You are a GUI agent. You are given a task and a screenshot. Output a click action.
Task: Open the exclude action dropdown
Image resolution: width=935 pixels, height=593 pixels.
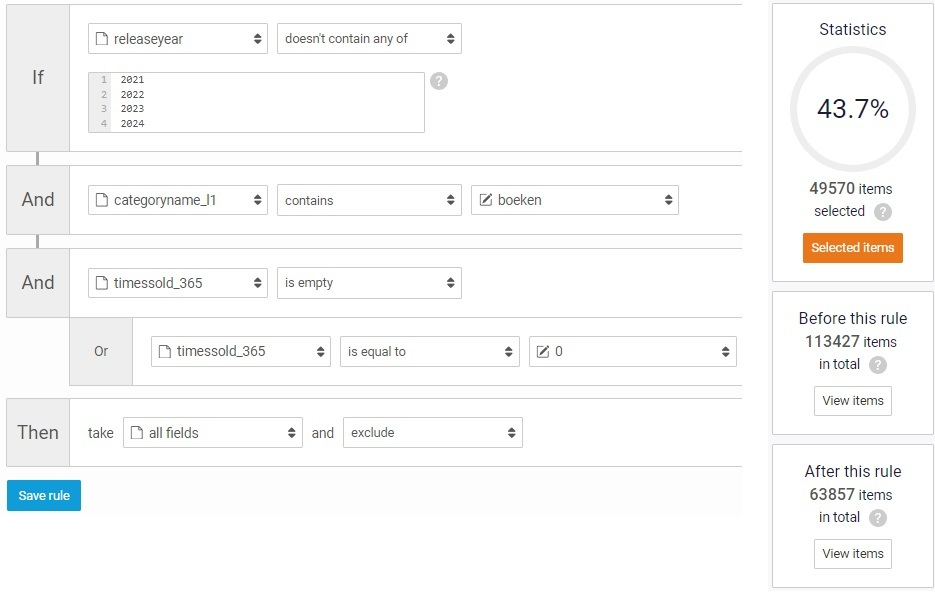[x=433, y=433]
